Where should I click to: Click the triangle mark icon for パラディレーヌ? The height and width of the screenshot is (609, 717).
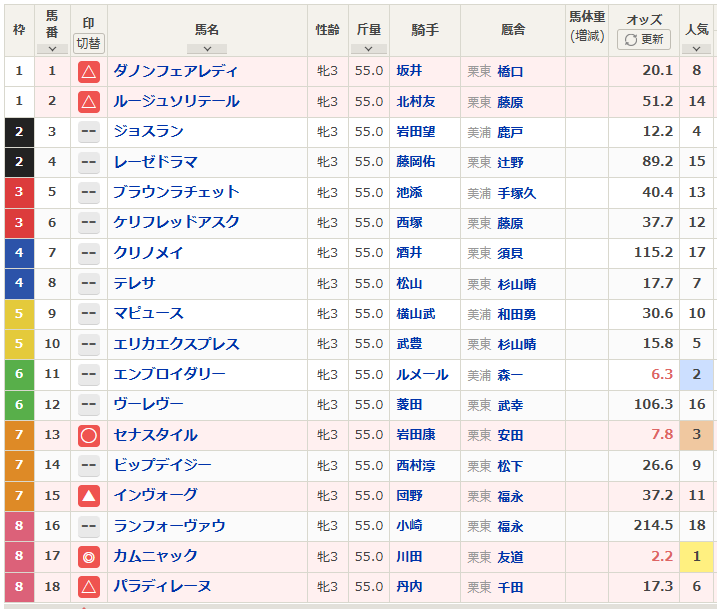tap(88, 586)
